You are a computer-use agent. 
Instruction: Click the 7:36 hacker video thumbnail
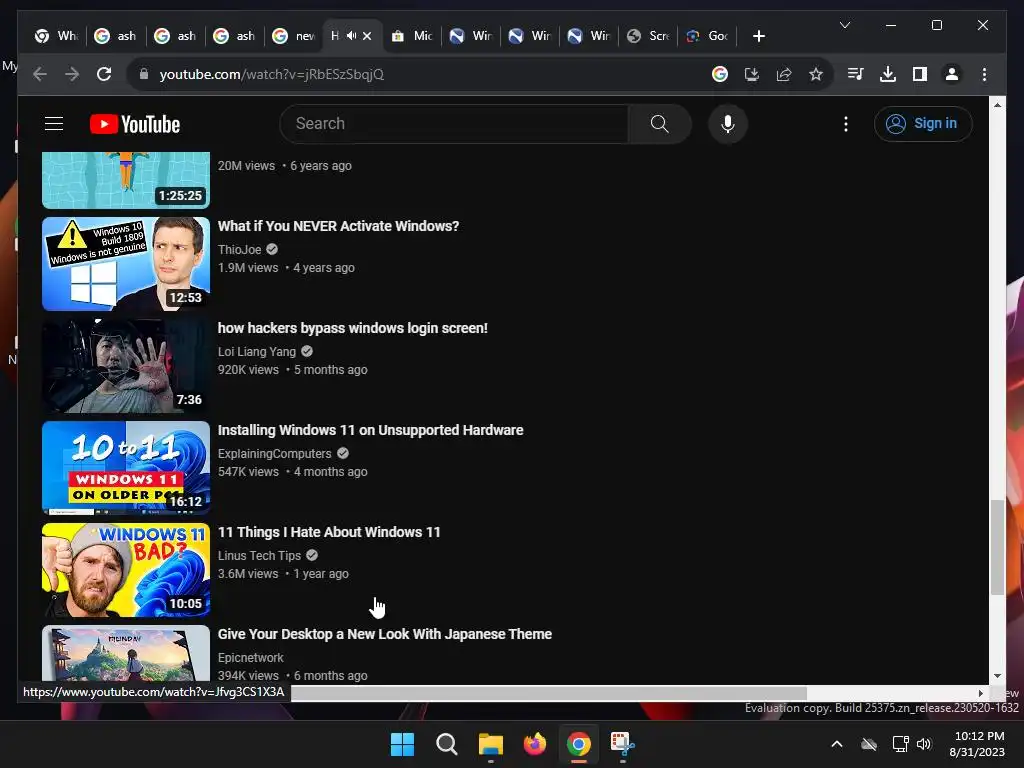click(x=126, y=366)
